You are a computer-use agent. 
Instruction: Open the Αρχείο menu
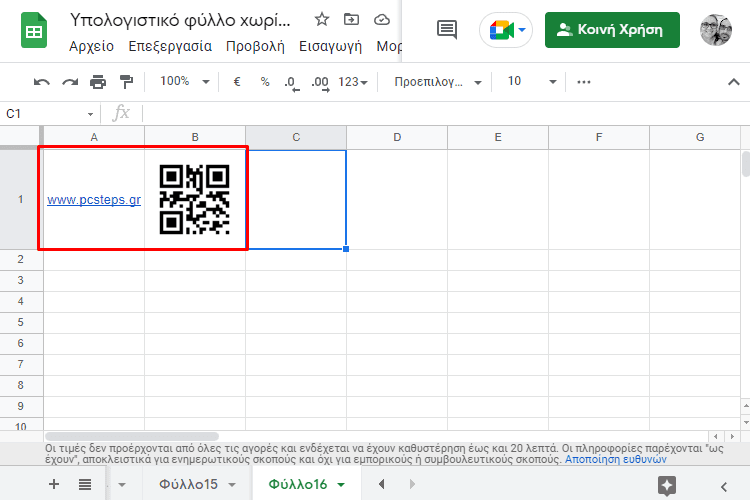click(91, 46)
